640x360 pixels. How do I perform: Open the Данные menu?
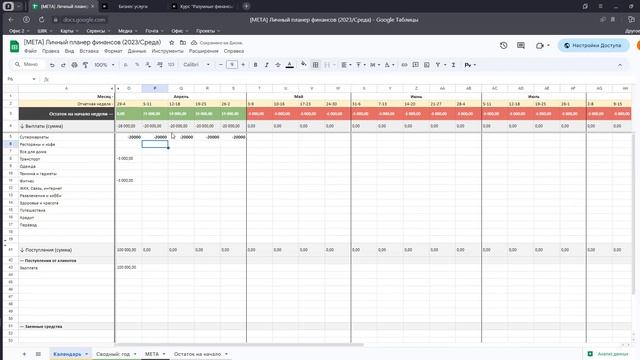[x=137, y=51]
